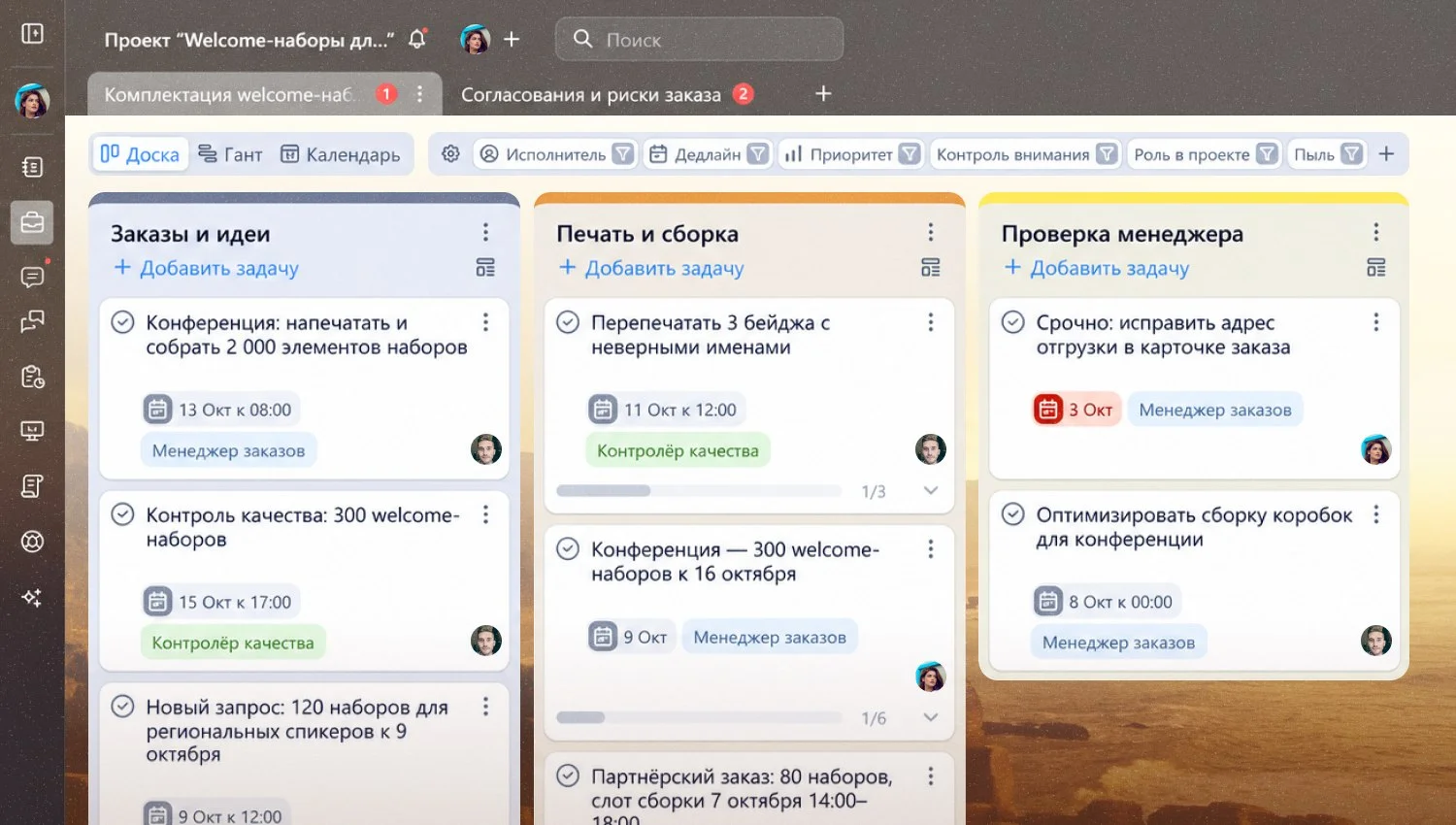The height and width of the screenshot is (825, 1456).
Task: Click Добавить задачу in Печать и сборка
Action: (x=651, y=268)
